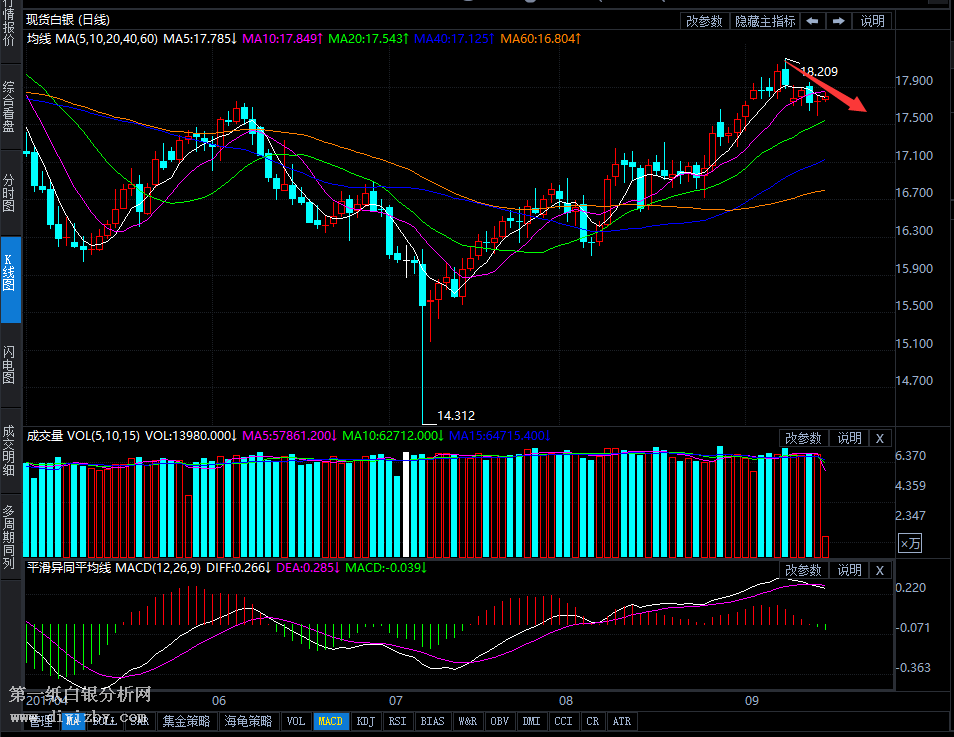Click the 14.312 low price label

[x=456, y=416]
